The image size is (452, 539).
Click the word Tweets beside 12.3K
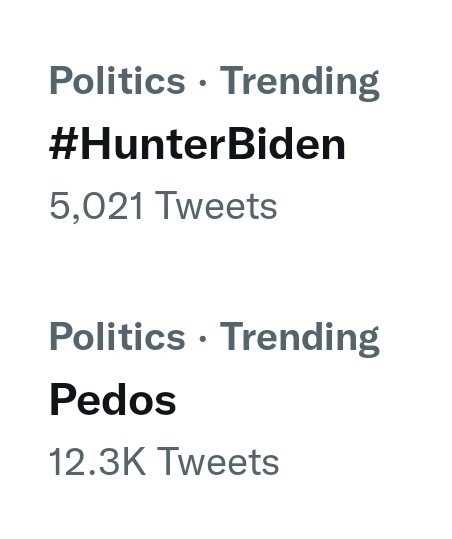coord(218,461)
